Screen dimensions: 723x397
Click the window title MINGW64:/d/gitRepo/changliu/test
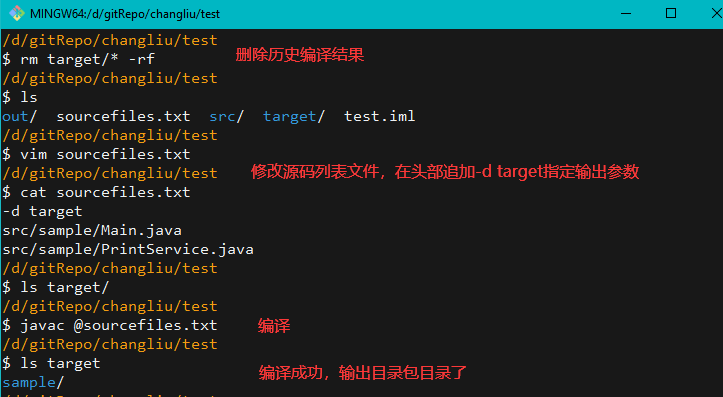click(x=125, y=14)
